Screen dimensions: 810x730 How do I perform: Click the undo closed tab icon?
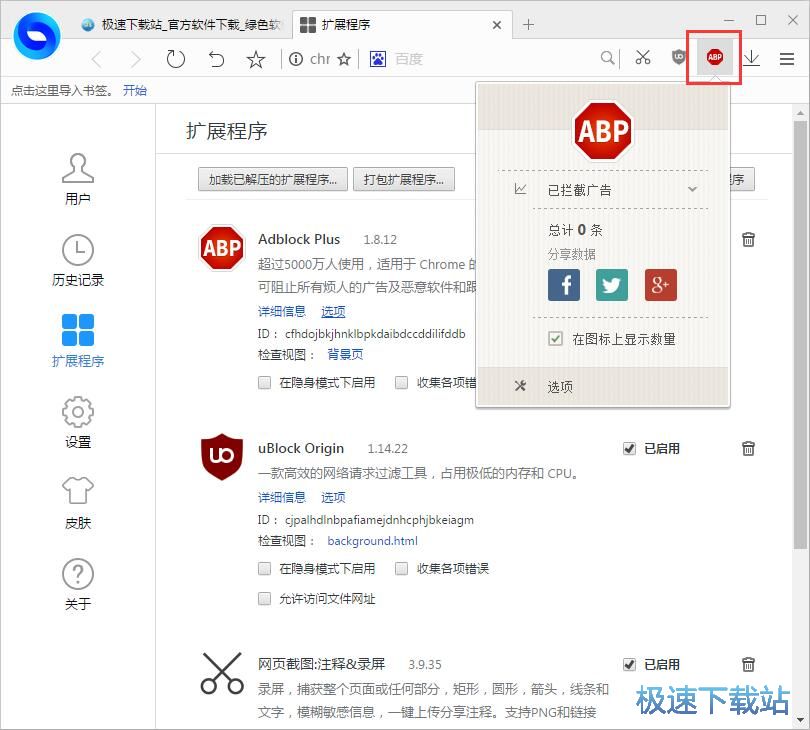(x=216, y=59)
